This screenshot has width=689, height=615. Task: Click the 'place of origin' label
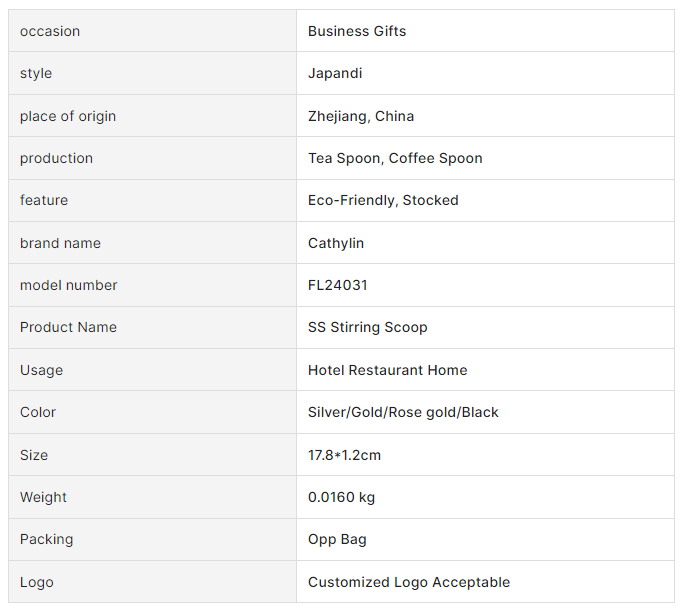(x=68, y=116)
